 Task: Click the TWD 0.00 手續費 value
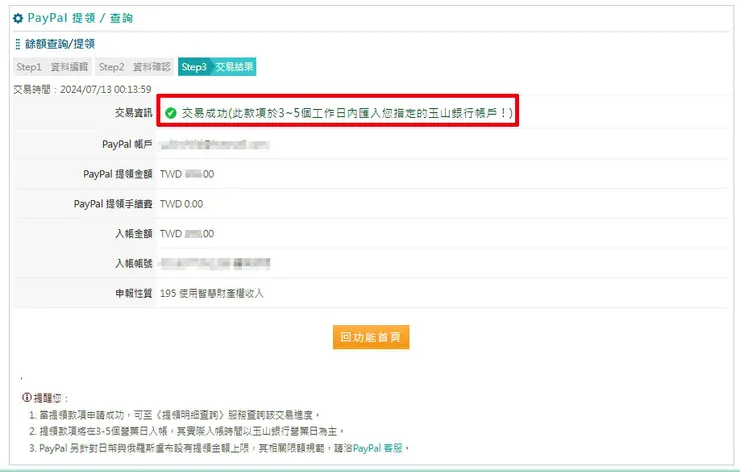point(181,204)
